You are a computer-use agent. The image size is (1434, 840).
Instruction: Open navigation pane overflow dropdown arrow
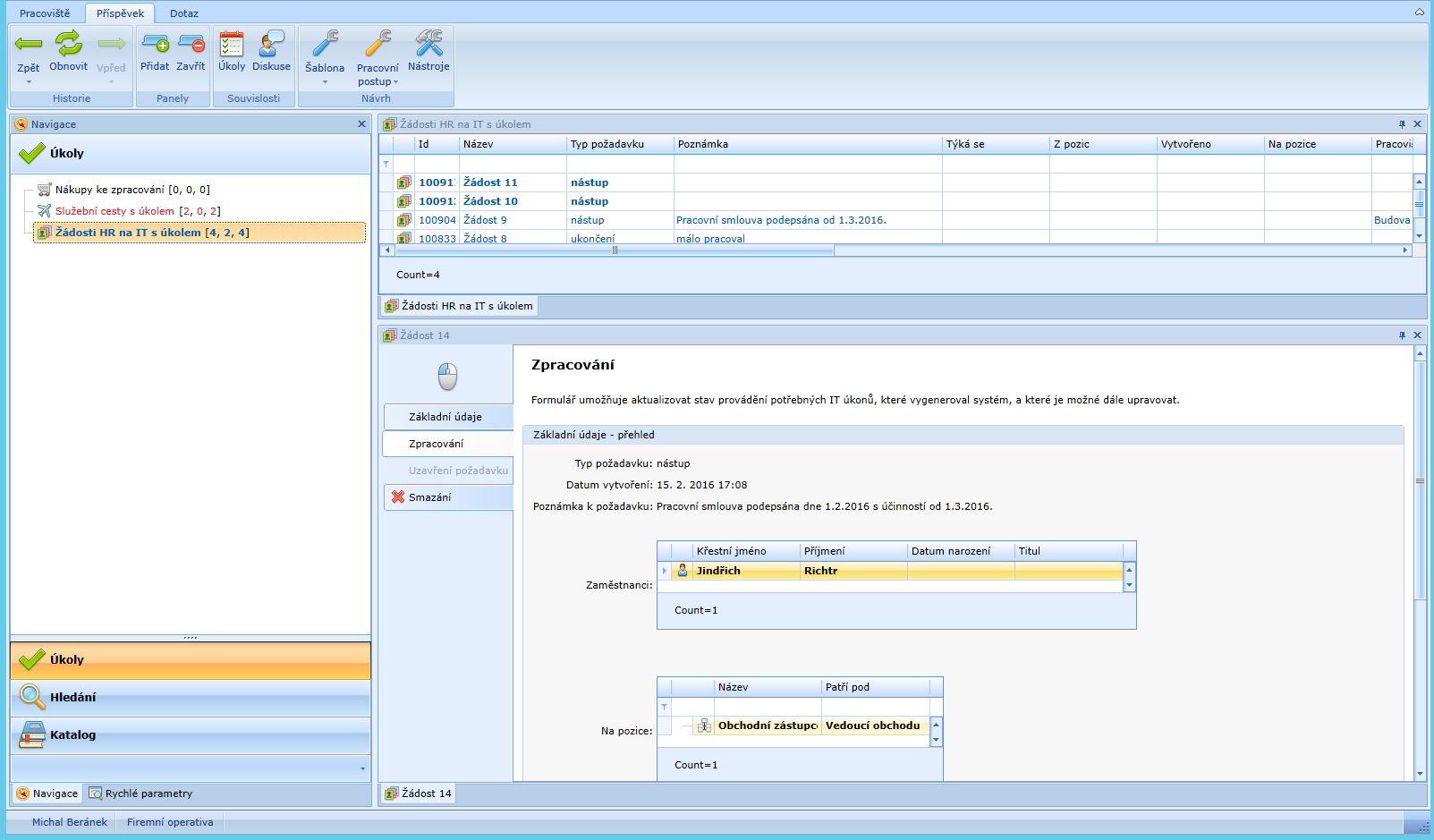[362, 768]
